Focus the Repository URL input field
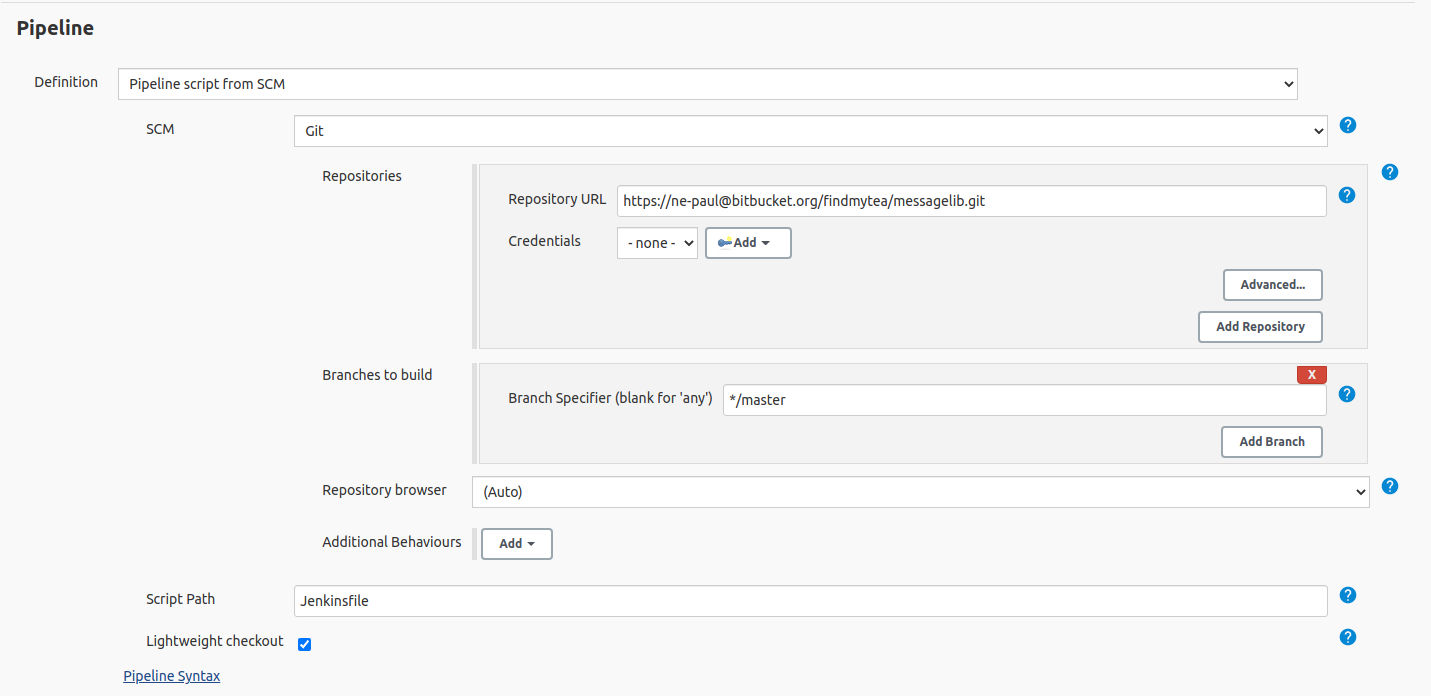Viewport: 1431px width, 696px height. tap(972, 201)
